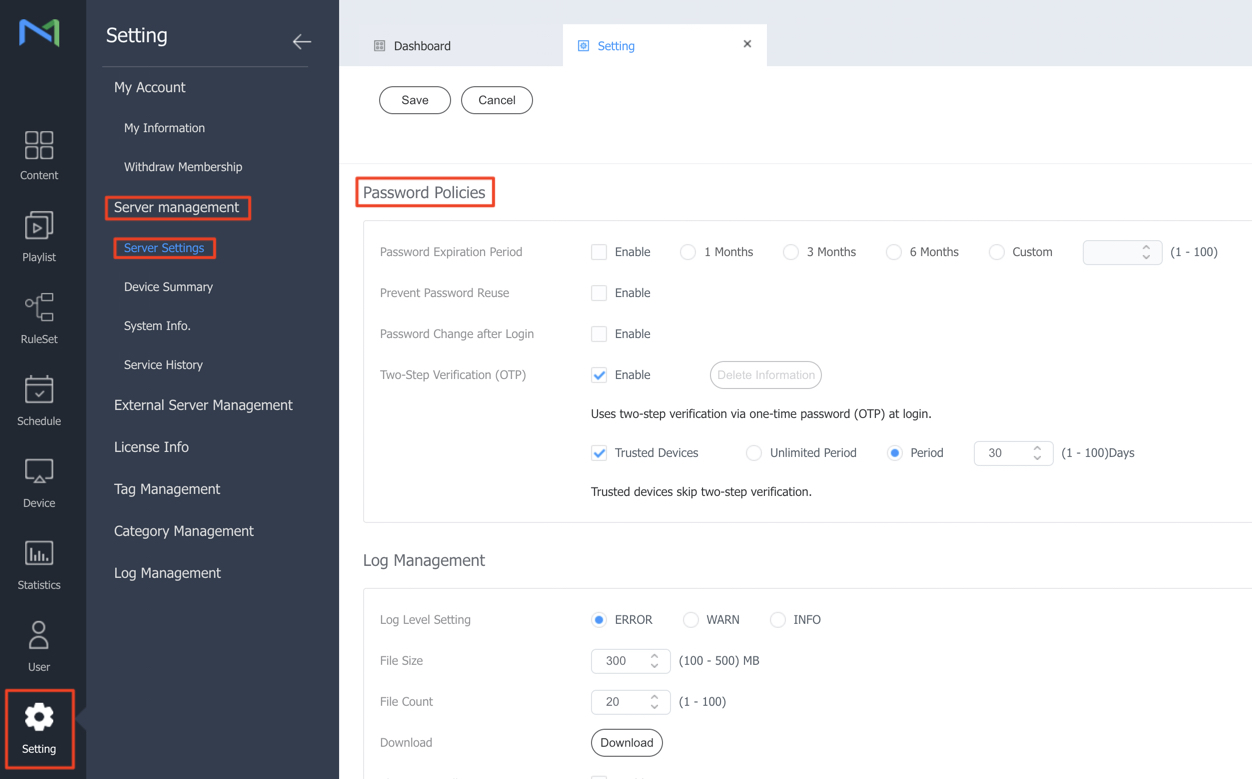Open Service History submenu
The width and height of the screenshot is (1252, 779).
[163, 365]
